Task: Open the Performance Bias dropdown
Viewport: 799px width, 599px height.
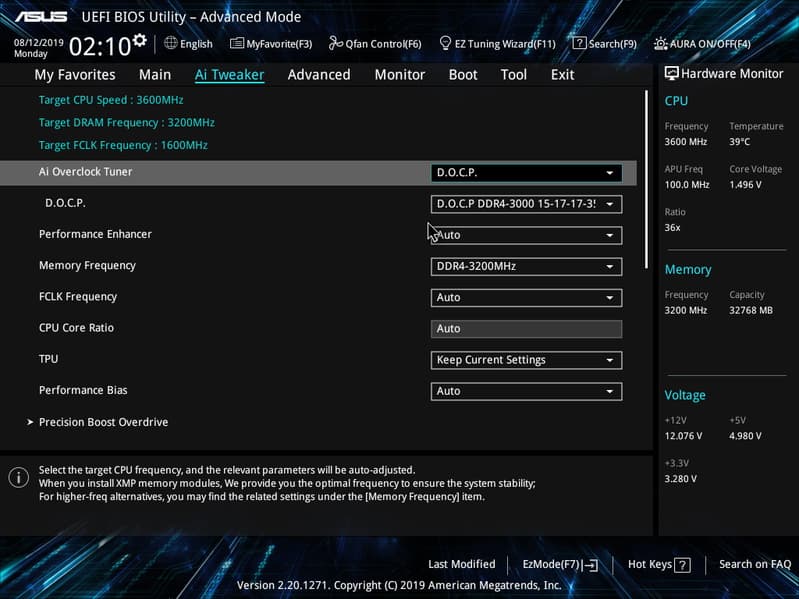Action: [526, 391]
